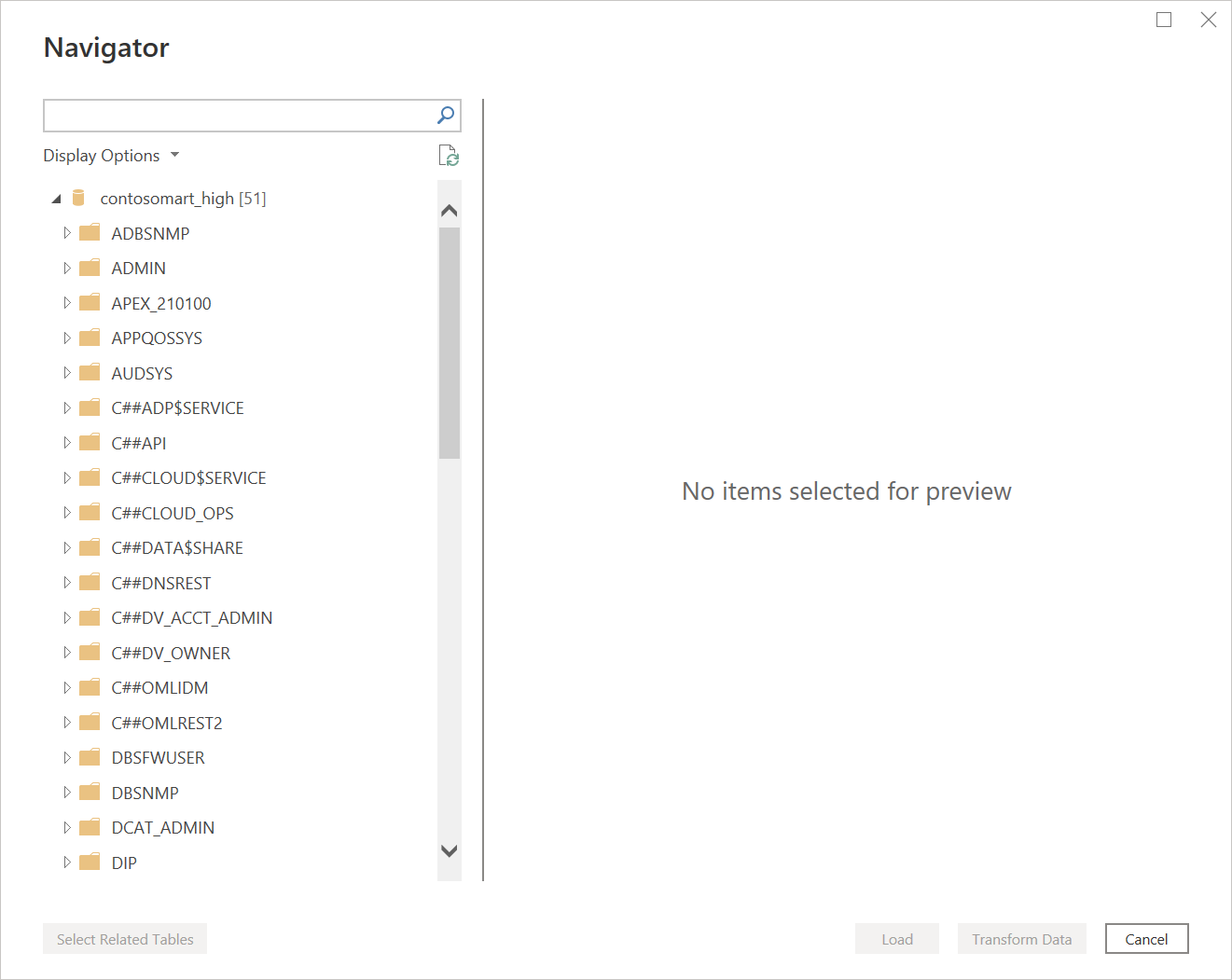Image resolution: width=1232 pixels, height=980 pixels.
Task: Click the DCAT_ADMIN folder icon
Action: coord(89,827)
